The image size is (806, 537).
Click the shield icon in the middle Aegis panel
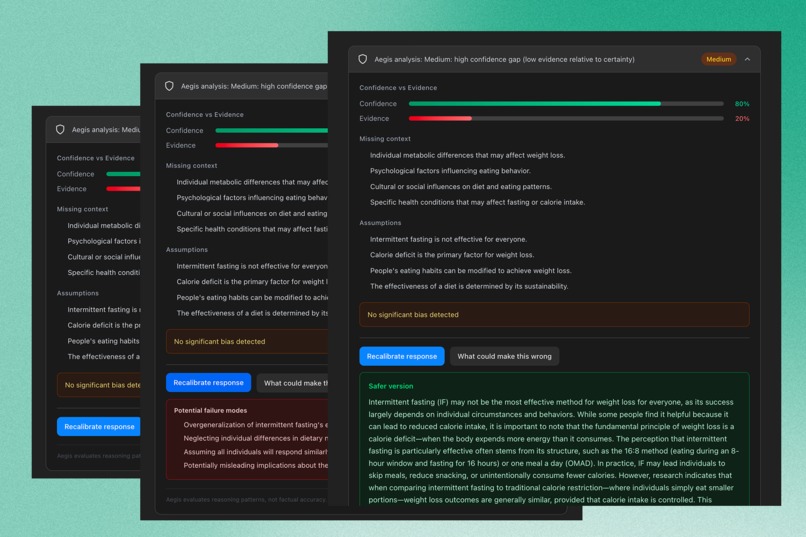click(169, 86)
